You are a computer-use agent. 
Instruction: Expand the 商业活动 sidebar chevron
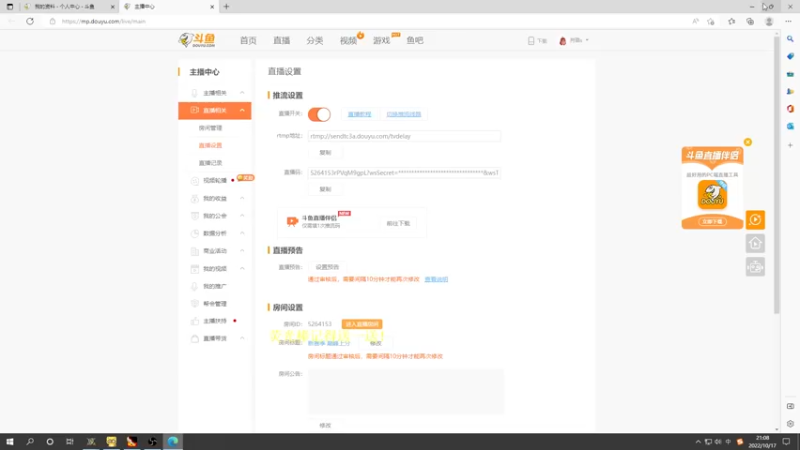(x=242, y=251)
